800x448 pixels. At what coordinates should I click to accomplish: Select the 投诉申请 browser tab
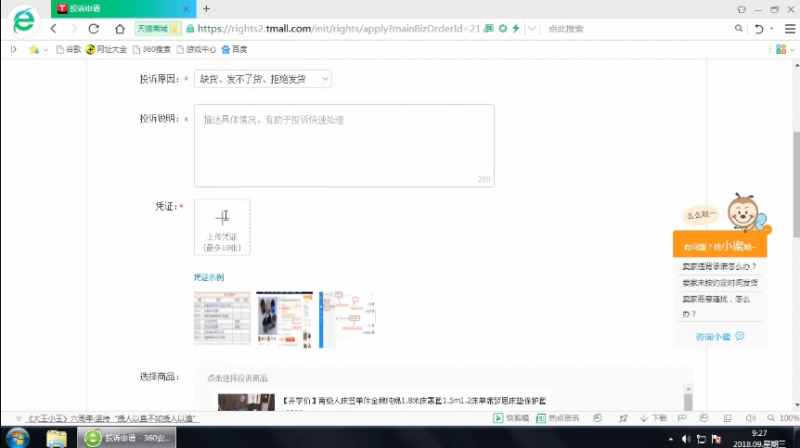tap(122, 9)
